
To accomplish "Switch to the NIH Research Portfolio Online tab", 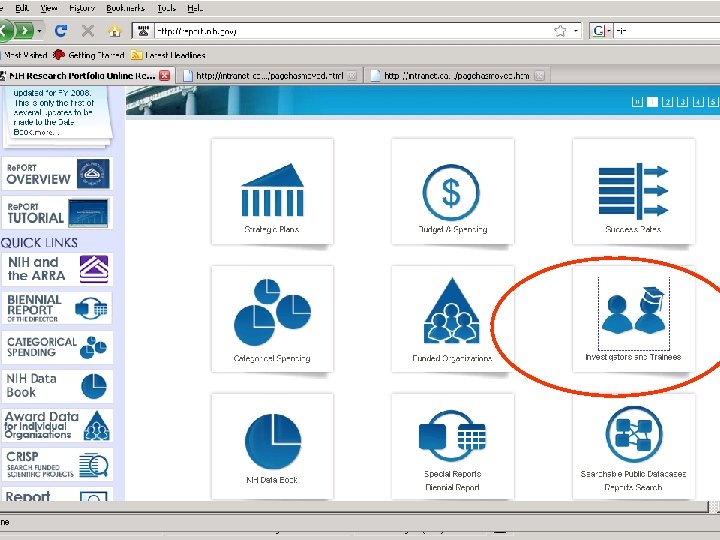I will click(x=85, y=76).
